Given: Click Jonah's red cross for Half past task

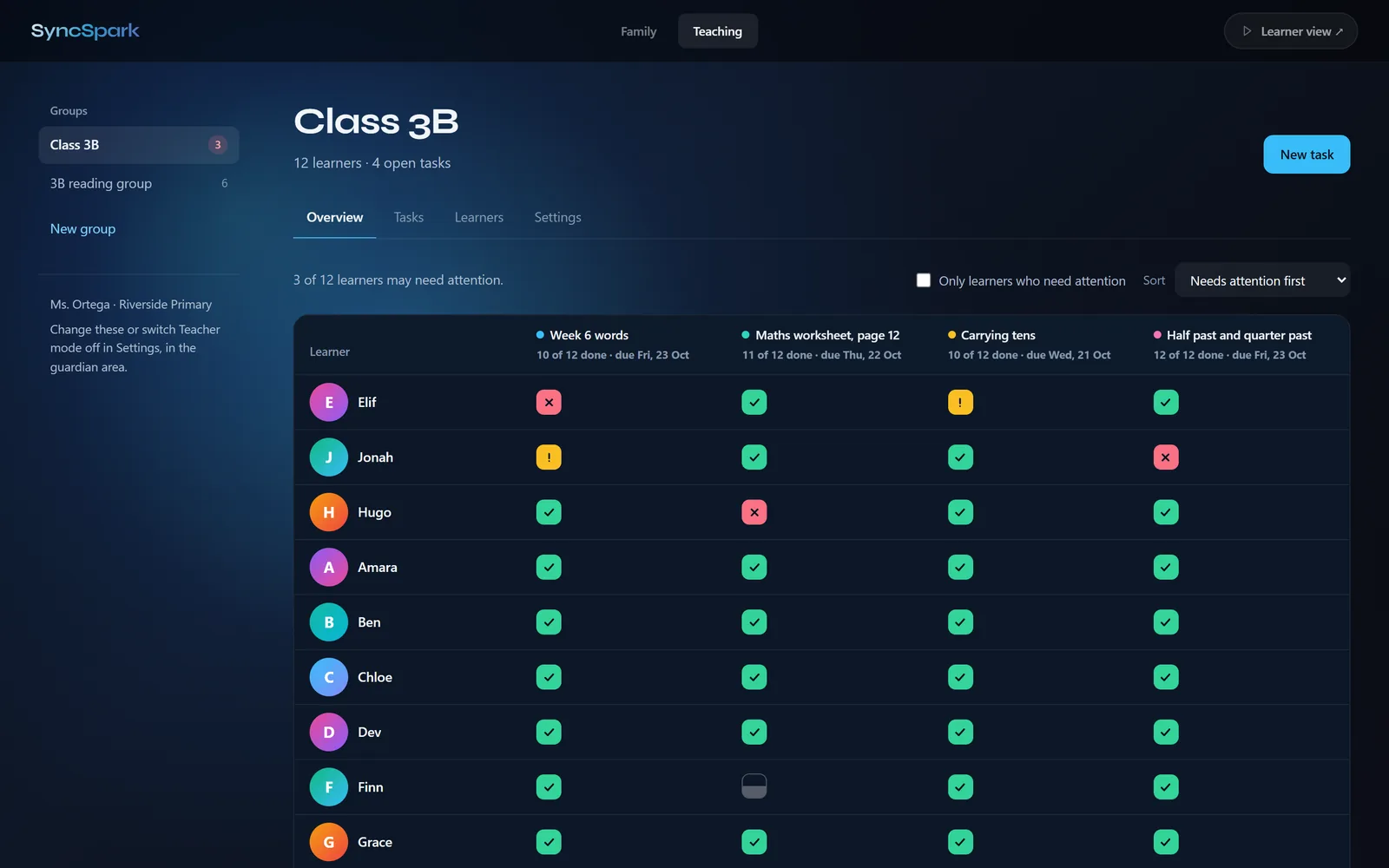Looking at the screenshot, I should [x=1166, y=457].
